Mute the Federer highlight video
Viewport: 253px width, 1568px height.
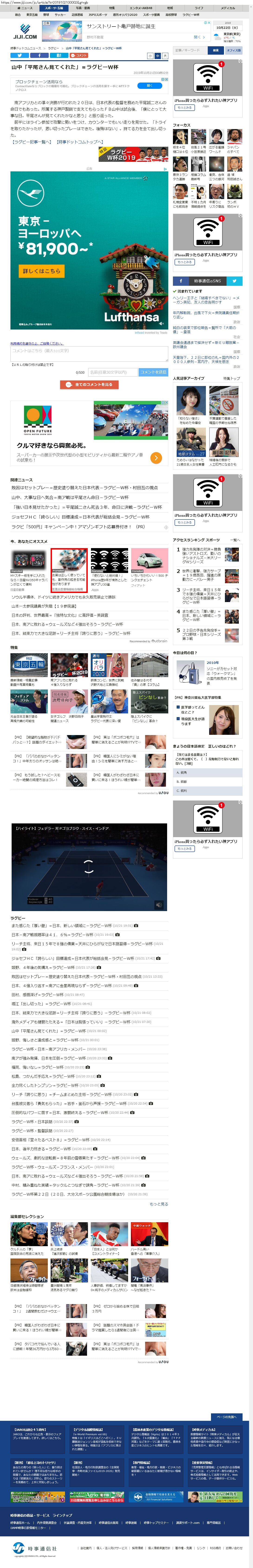tap(159, 905)
